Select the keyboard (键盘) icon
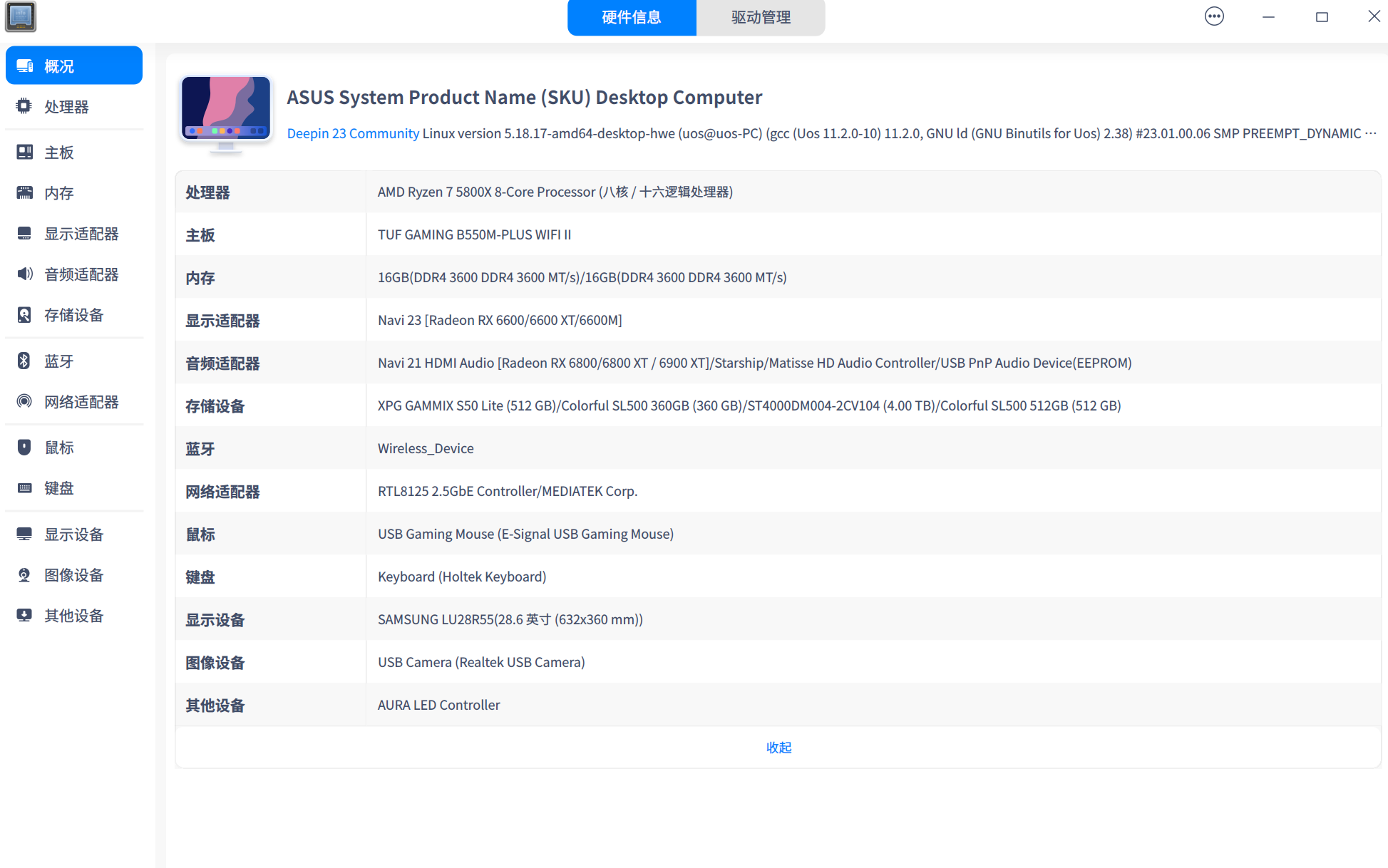This screenshot has height=868, width=1388. [x=24, y=487]
